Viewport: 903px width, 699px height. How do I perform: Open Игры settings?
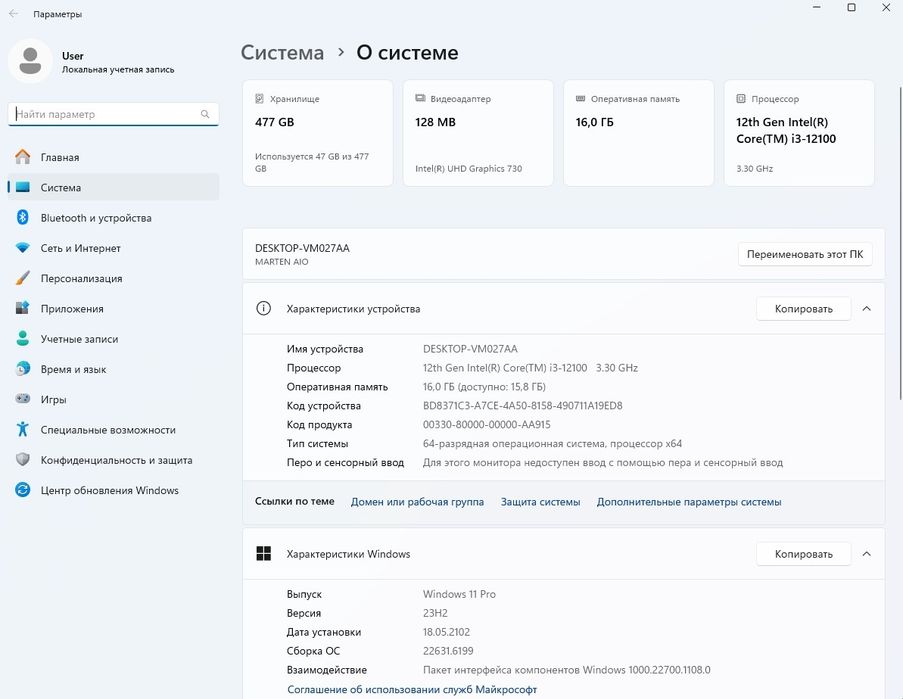tap(113, 399)
